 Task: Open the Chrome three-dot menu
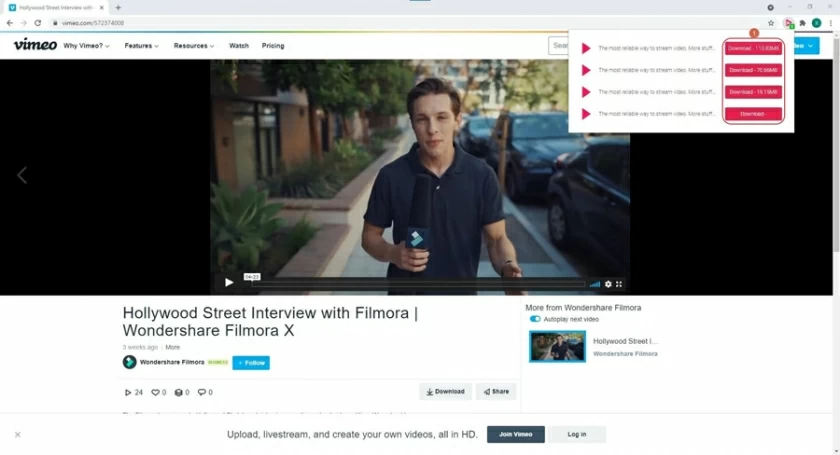[830, 23]
